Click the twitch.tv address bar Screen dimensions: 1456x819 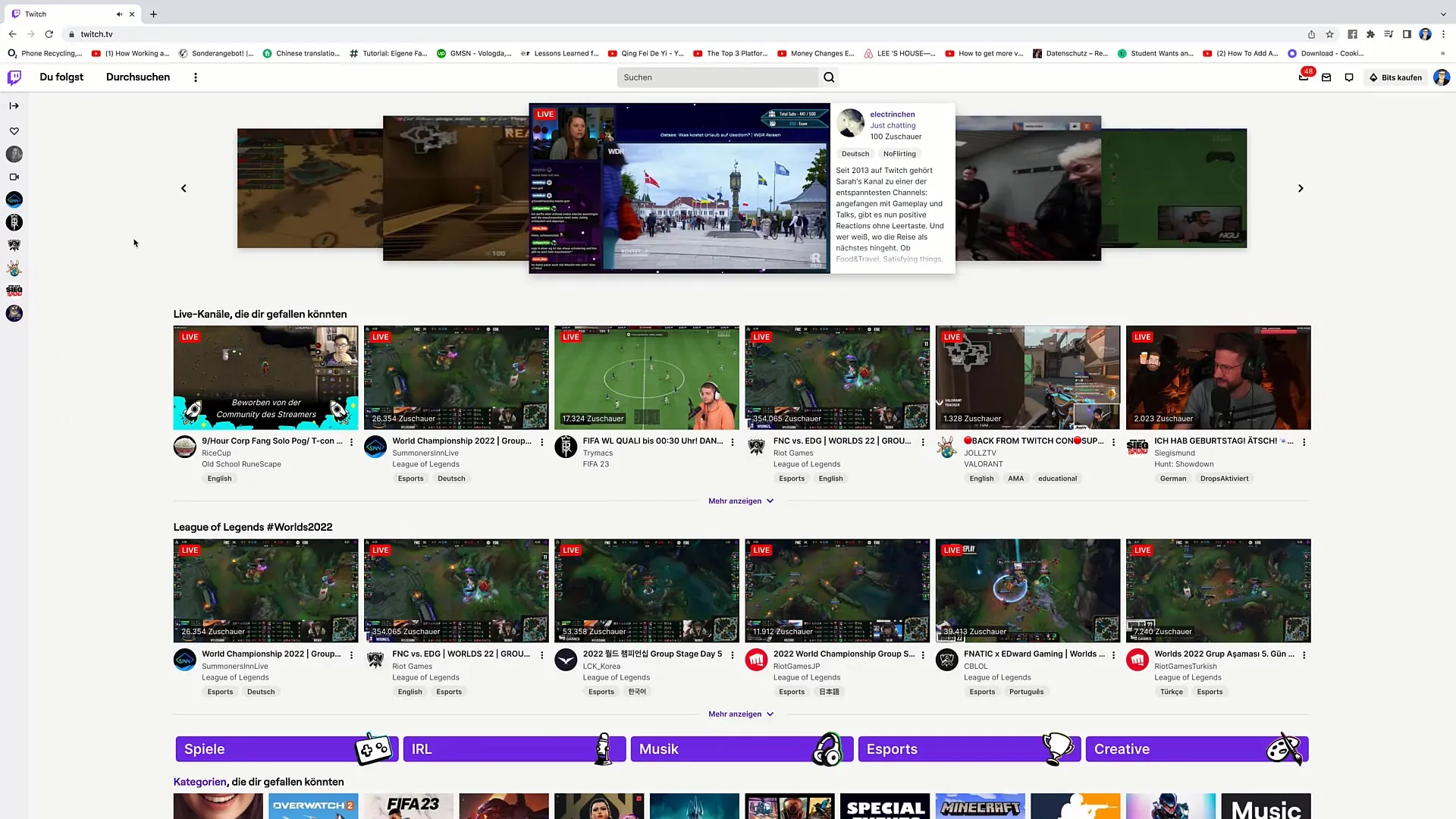coord(682,34)
